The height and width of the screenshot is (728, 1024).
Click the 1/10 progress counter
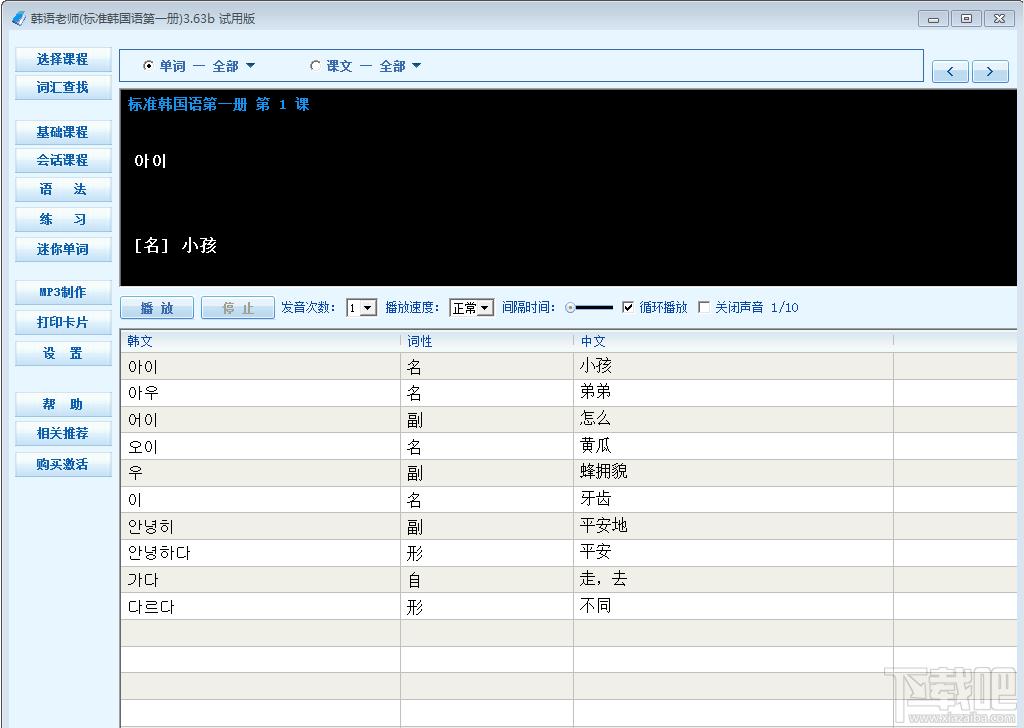(x=784, y=308)
